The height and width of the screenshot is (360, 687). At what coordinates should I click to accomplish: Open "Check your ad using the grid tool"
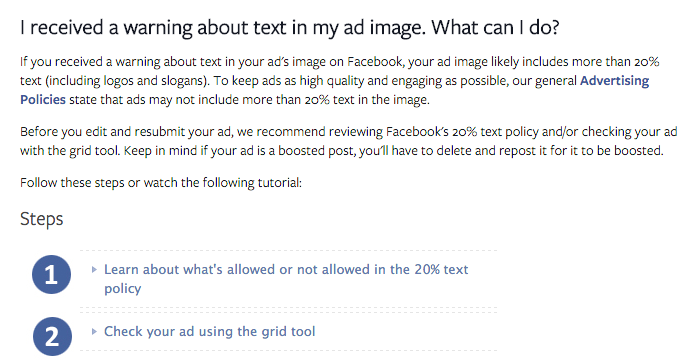pos(209,332)
